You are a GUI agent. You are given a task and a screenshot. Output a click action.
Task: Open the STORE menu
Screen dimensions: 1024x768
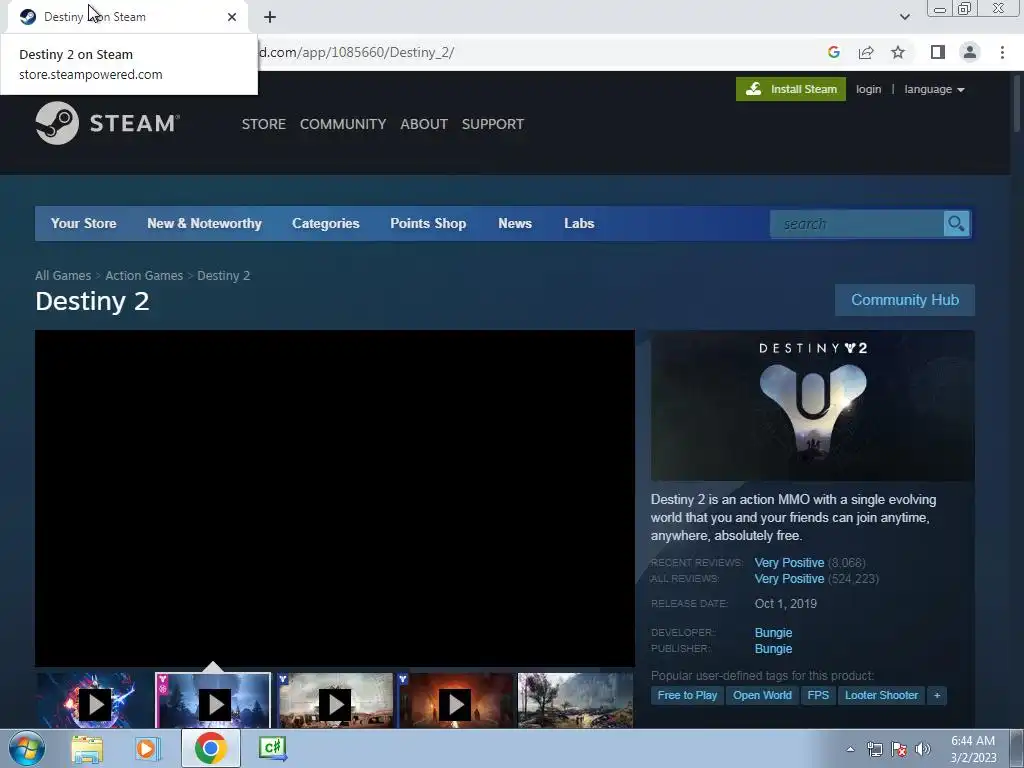tap(264, 124)
